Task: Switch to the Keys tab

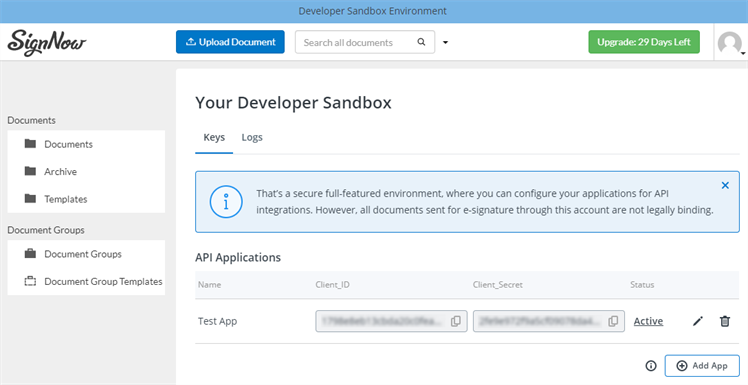Action: click(214, 137)
